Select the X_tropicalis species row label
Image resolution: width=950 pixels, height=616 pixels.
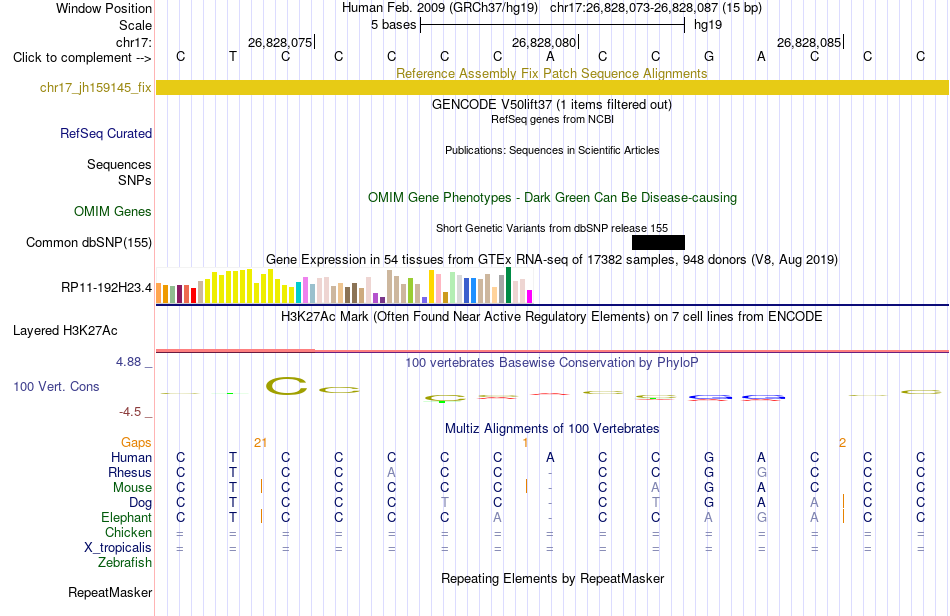pyautogui.click(x=118, y=548)
